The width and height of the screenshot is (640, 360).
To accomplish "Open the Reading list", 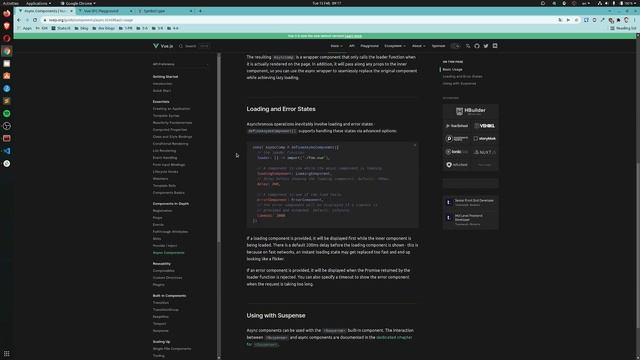I will coord(623,28).
